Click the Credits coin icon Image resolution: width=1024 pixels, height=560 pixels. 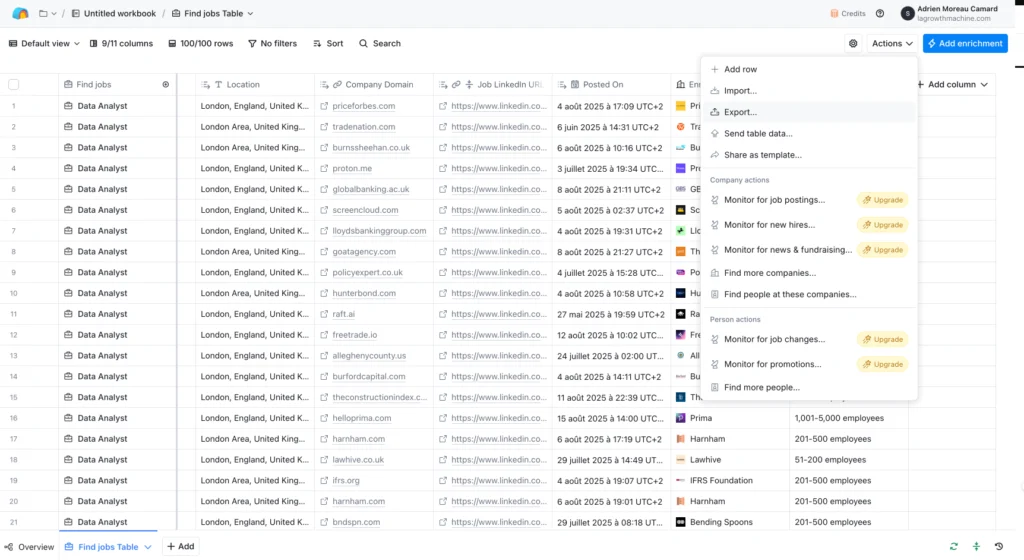tap(834, 14)
